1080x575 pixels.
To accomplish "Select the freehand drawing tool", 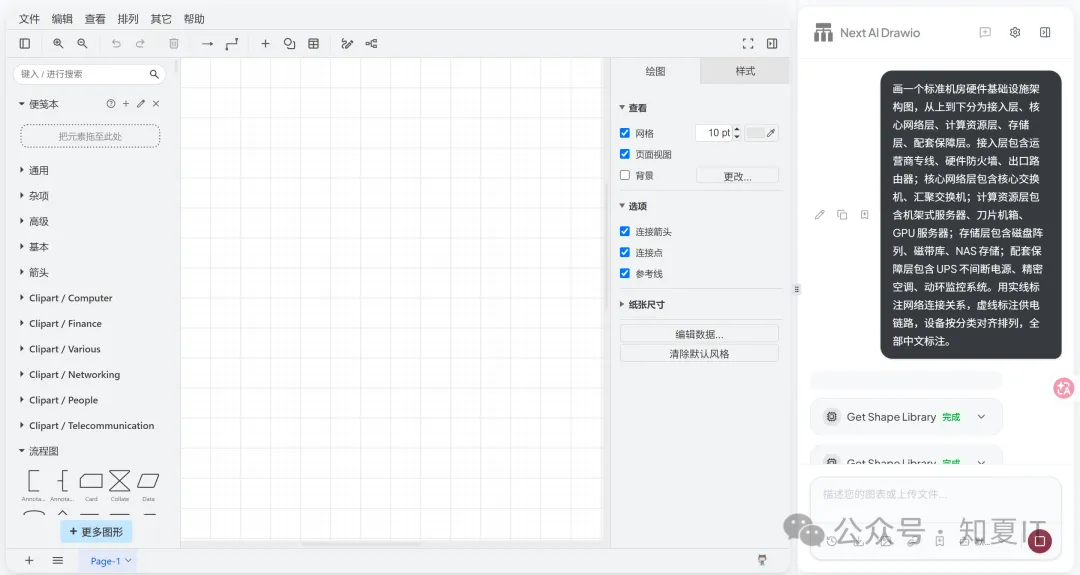I will 347,43.
